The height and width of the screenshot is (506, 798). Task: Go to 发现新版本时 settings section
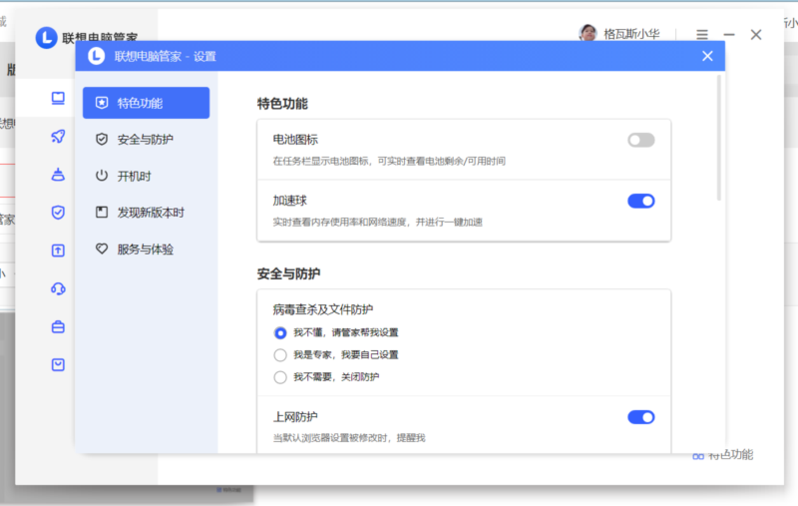[150, 212]
